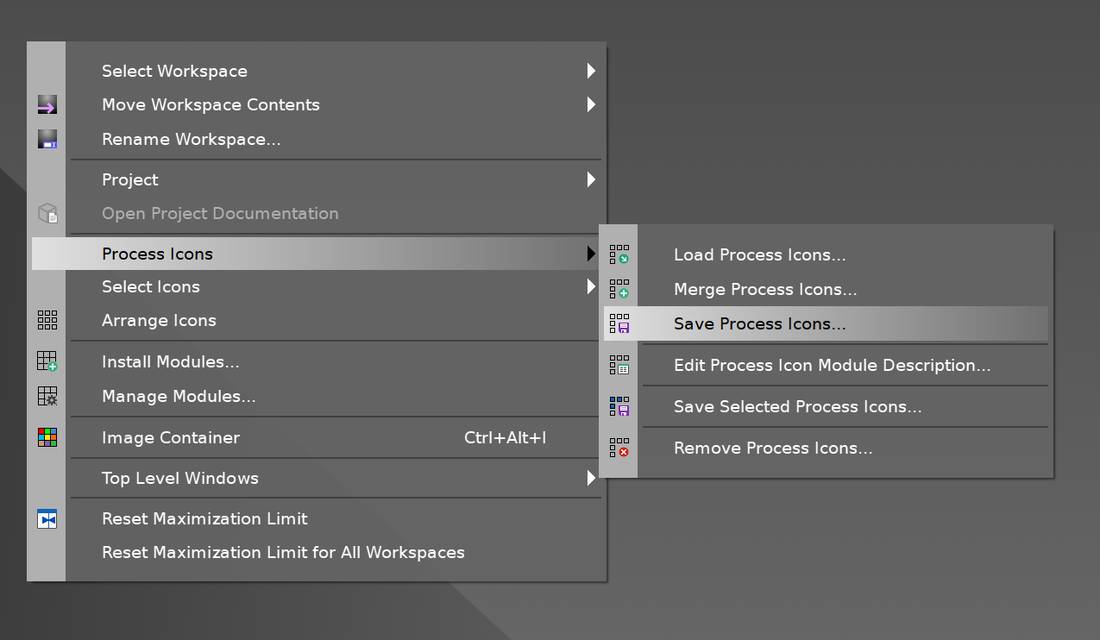Expand the Select Workspace submenu arrow
This screenshot has width=1100, height=640.
tap(591, 71)
